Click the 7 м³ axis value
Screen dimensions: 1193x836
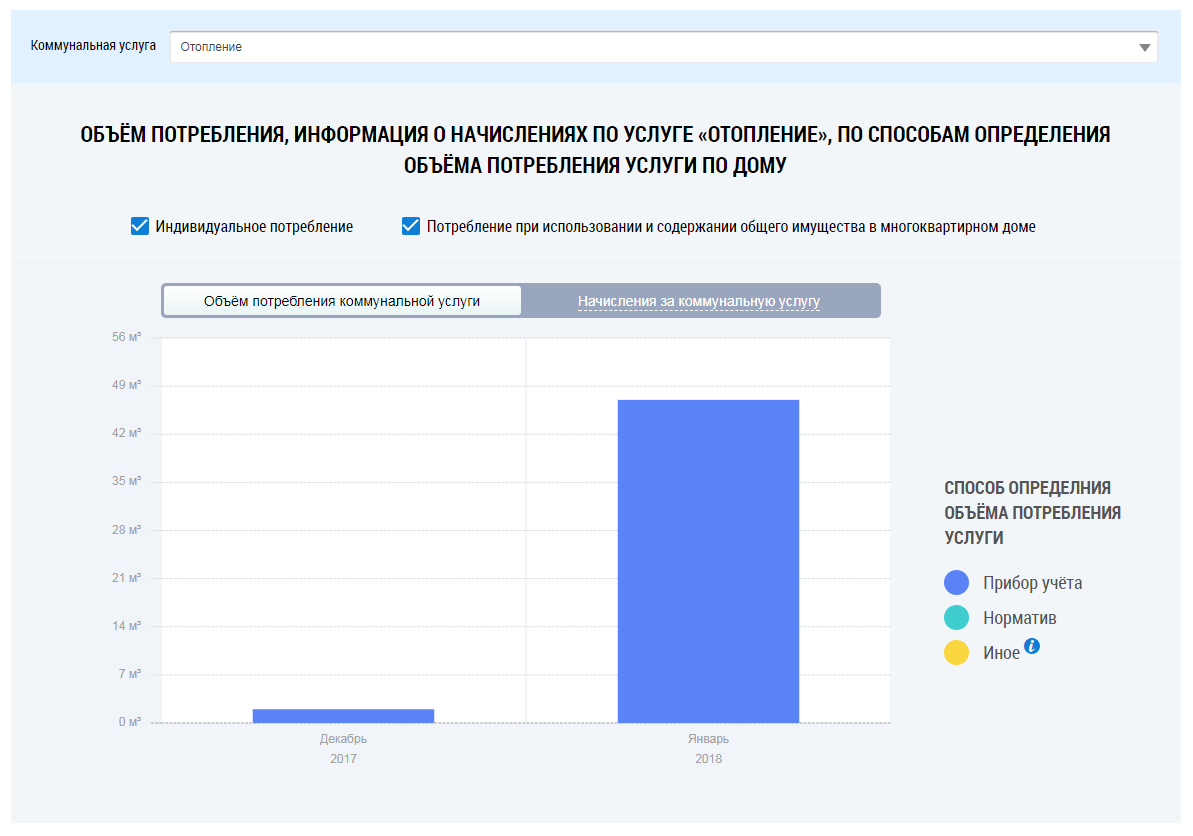coord(129,674)
